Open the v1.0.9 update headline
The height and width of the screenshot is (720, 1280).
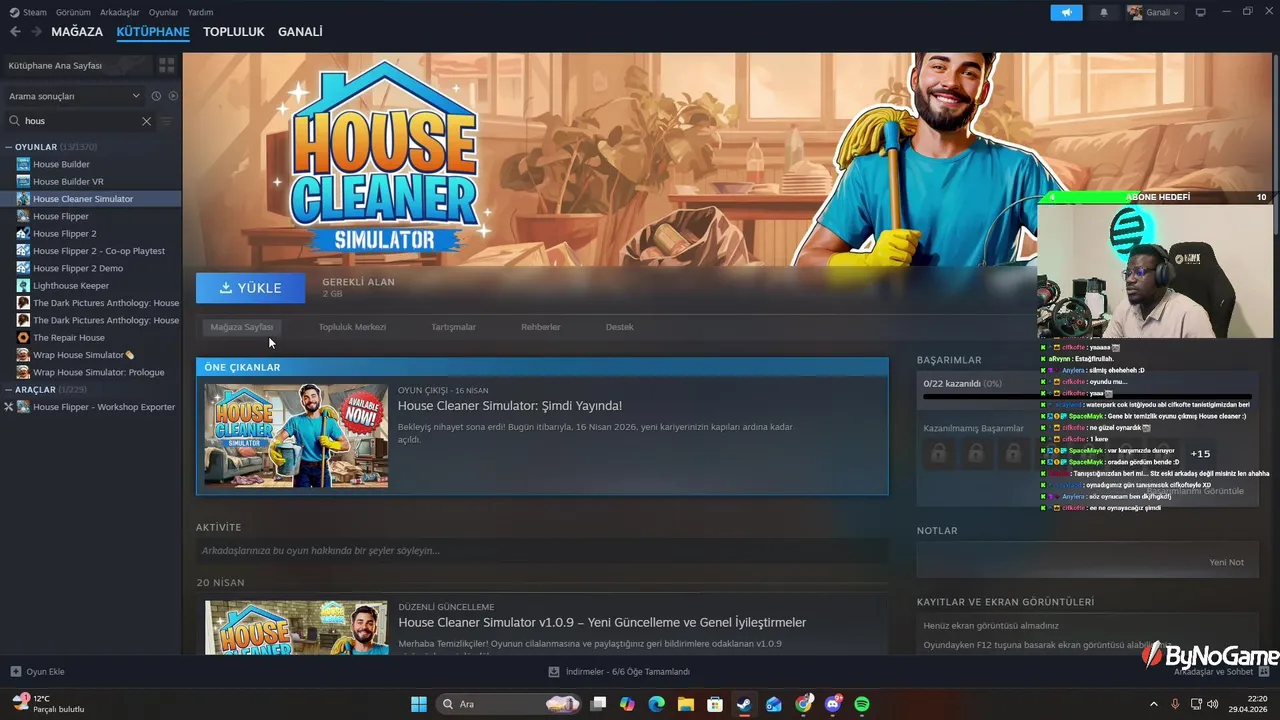(602, 622)
